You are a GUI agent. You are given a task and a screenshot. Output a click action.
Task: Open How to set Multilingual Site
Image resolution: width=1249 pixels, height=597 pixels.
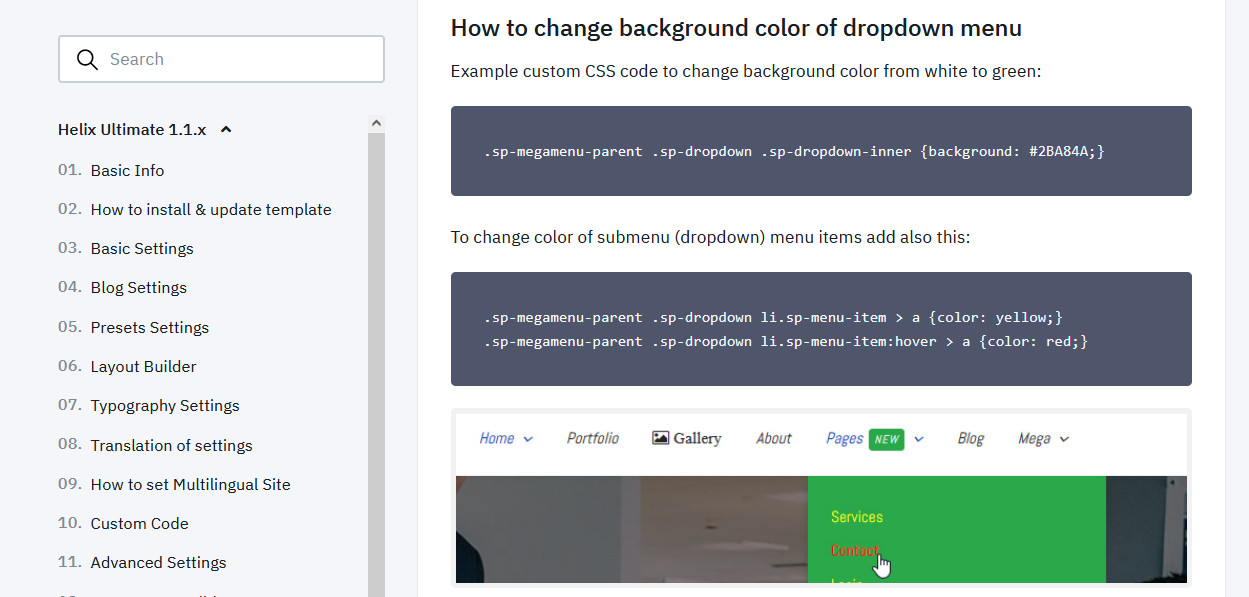(190, 485)
